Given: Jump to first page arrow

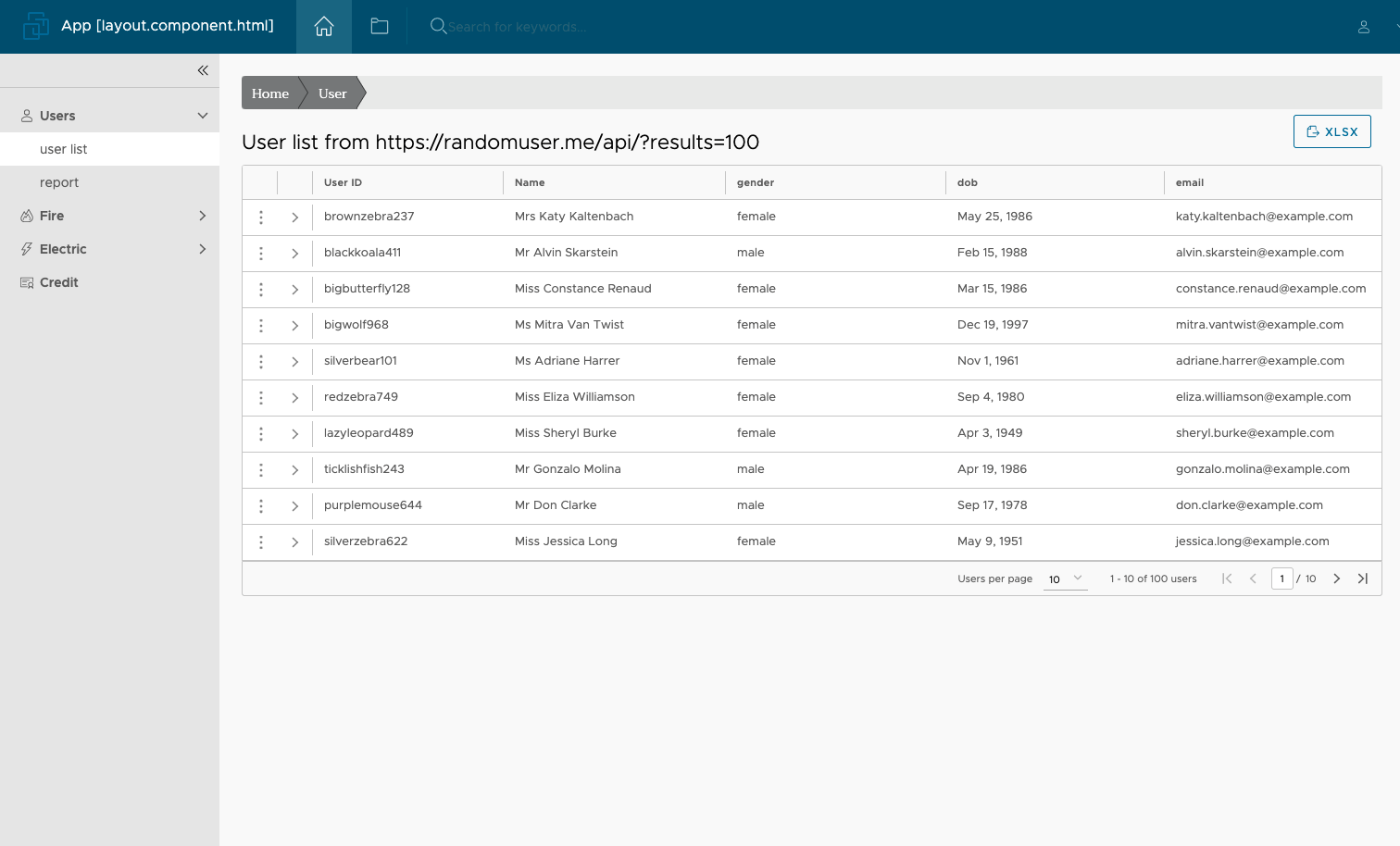Looking at the screenshot, I should click(1227, 579).
